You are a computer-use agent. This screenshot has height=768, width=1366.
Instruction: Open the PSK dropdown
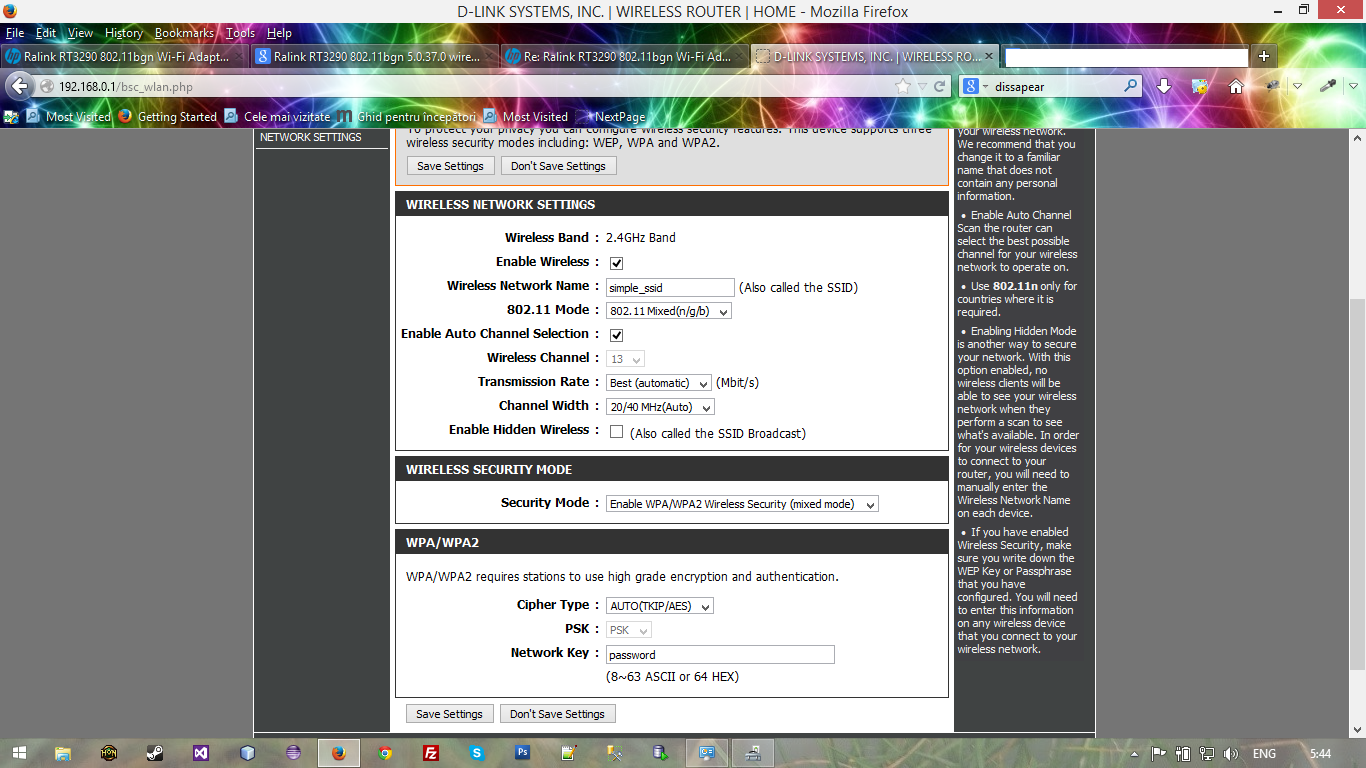[629, 630]
